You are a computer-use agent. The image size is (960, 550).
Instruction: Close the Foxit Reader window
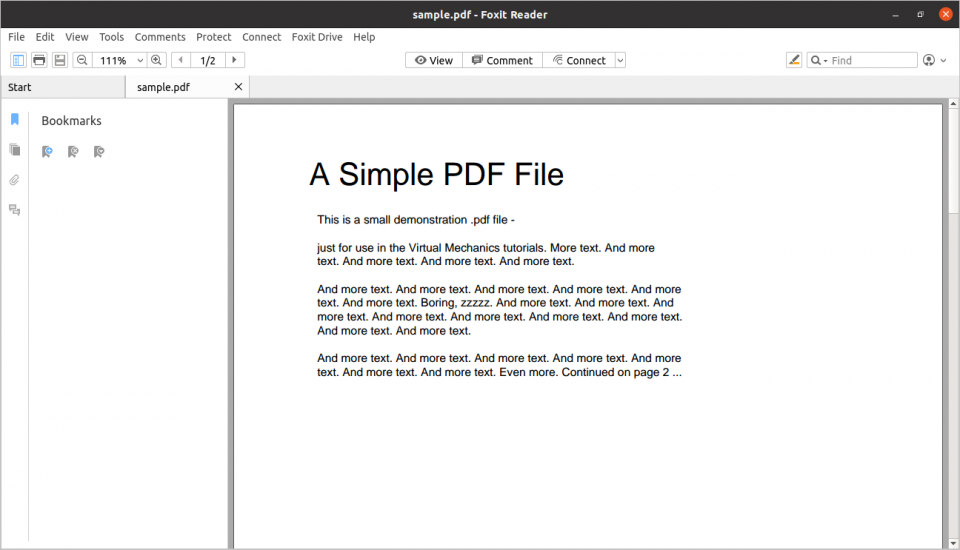click(x=945, y=14)
